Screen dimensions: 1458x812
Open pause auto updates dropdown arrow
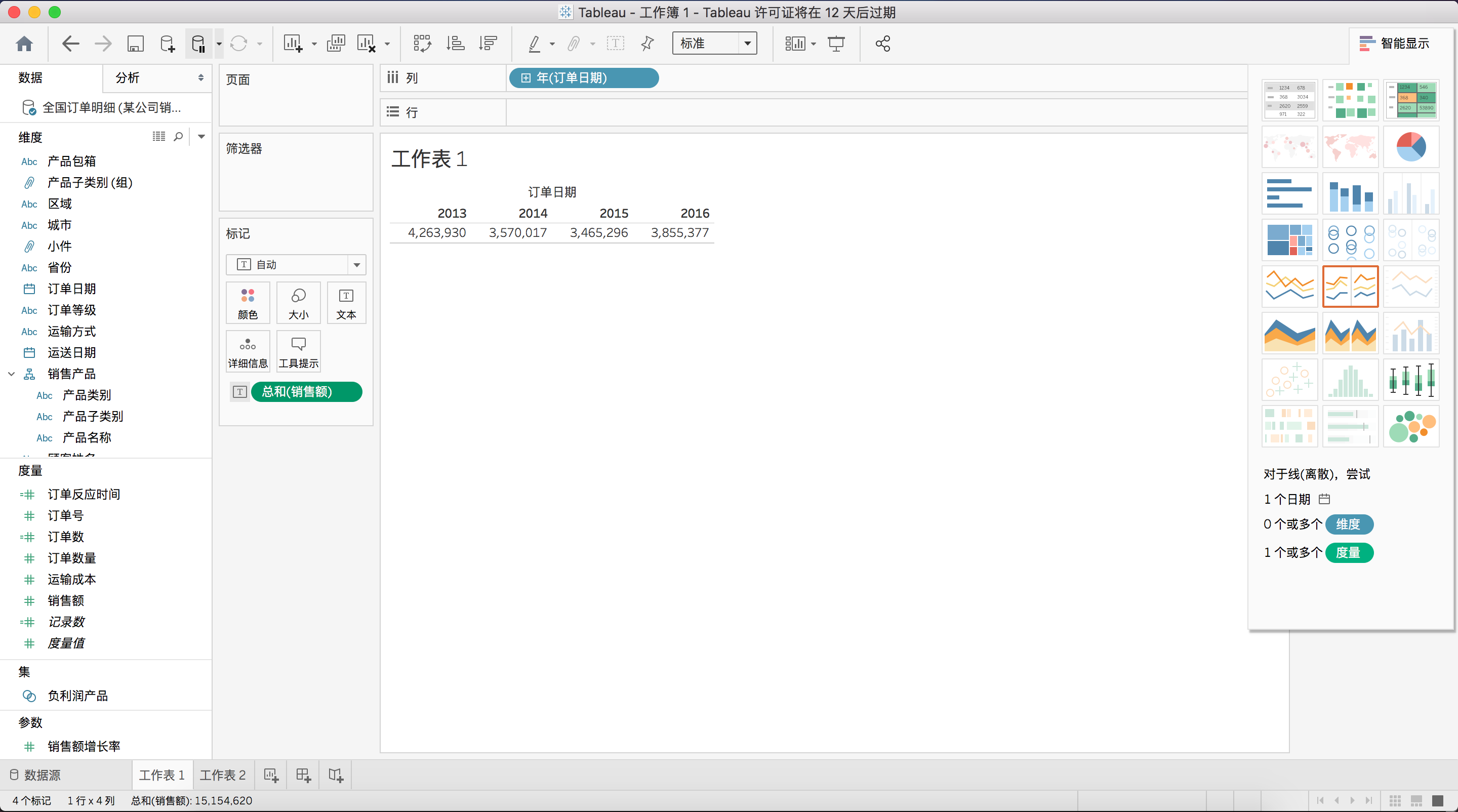click(x=219, y=44)
